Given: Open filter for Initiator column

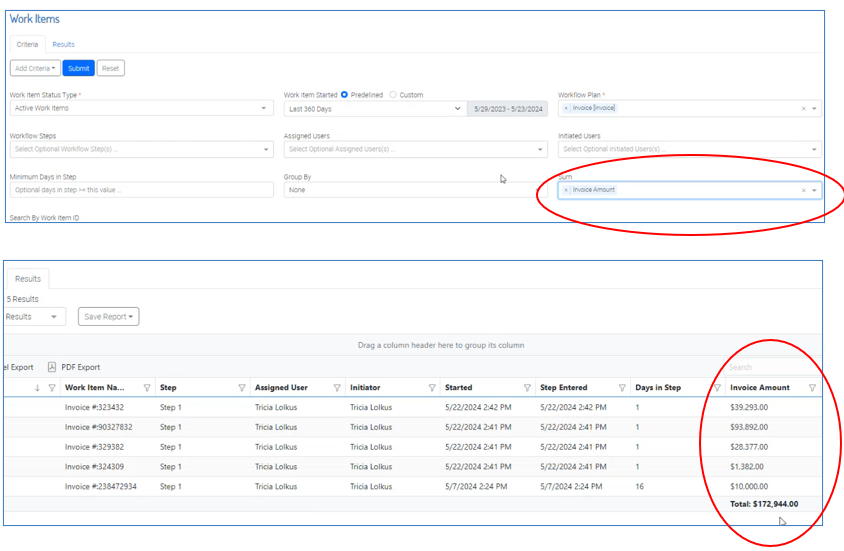Looking at the screenshot, I should (432, 387).
